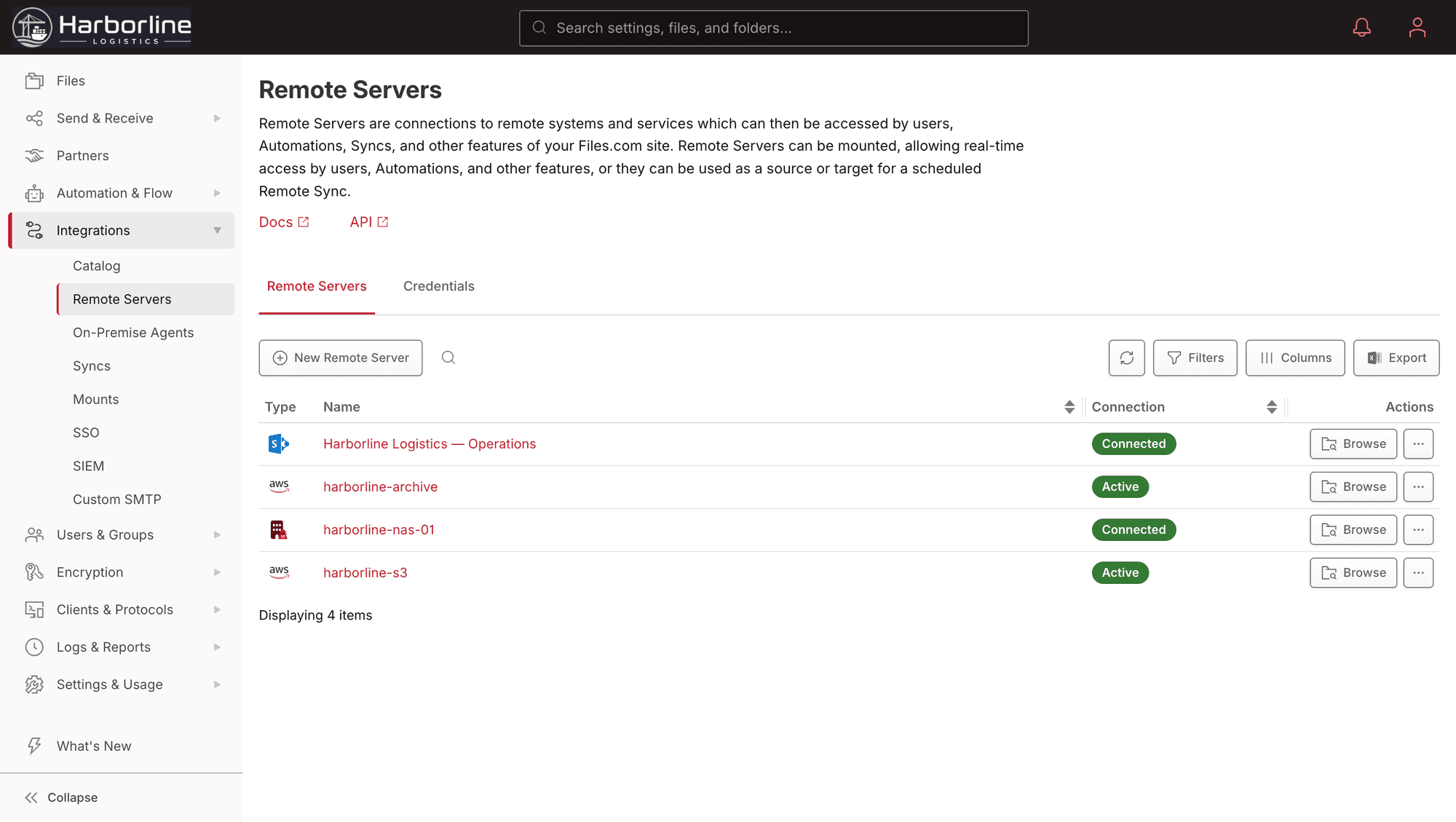Click the Harborline Logistics logo
1456x822 pixels.
tap(102, 27)
